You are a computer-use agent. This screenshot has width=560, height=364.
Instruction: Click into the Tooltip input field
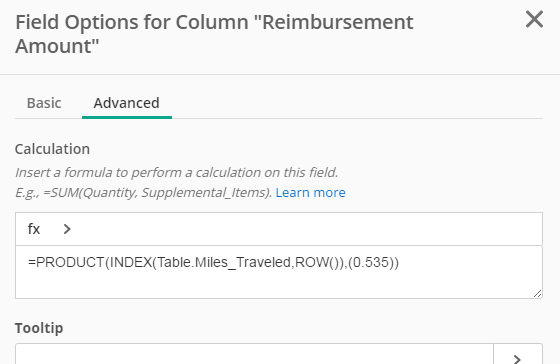tap(254, 354)
